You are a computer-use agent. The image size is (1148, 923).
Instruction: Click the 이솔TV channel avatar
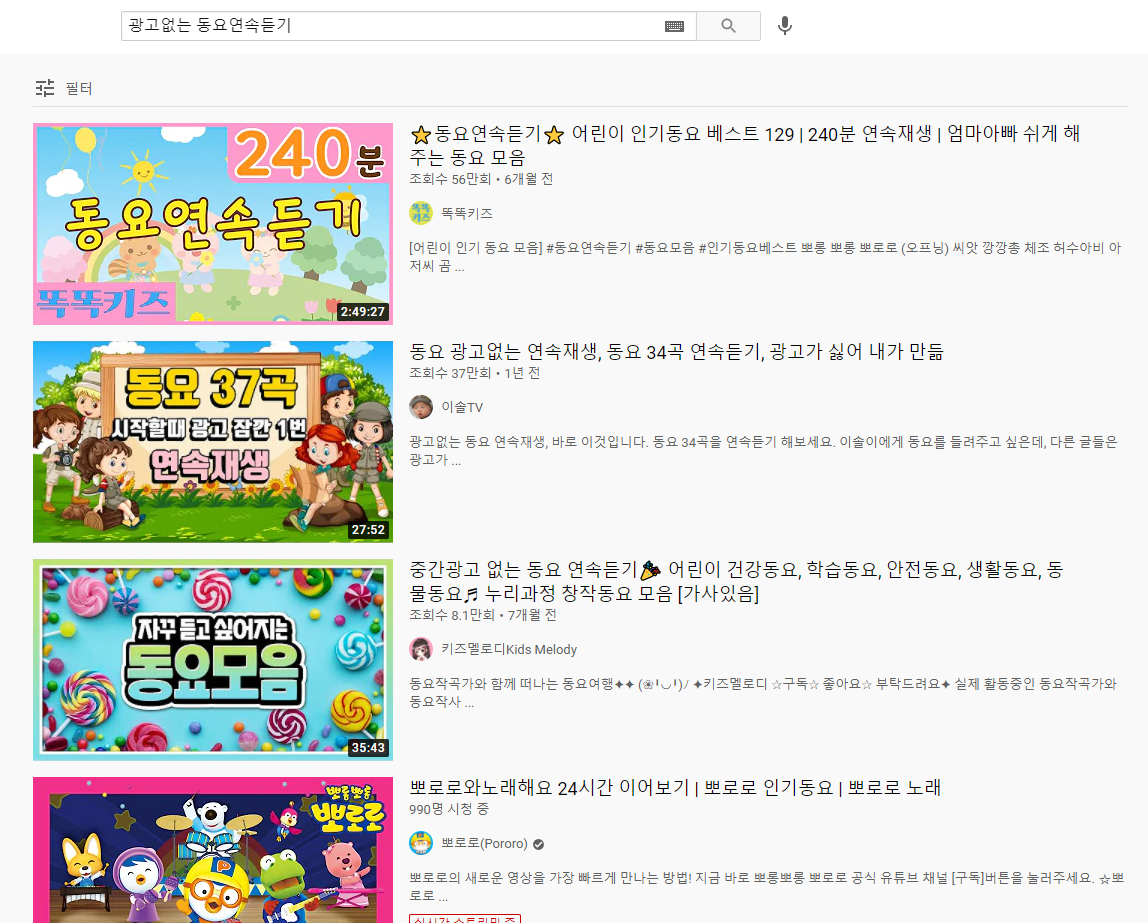coord(421,407)
